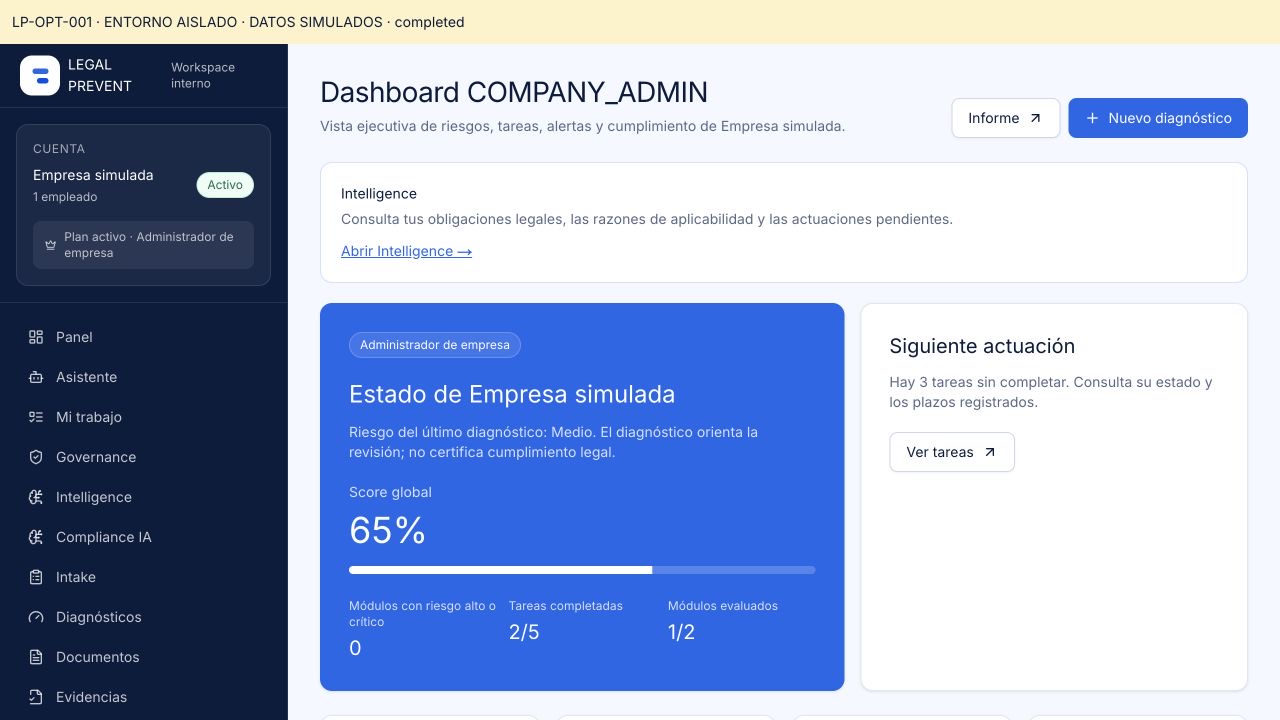
Task: Click the arrow icon on Informe button
Action: [x=1036, y=118]
